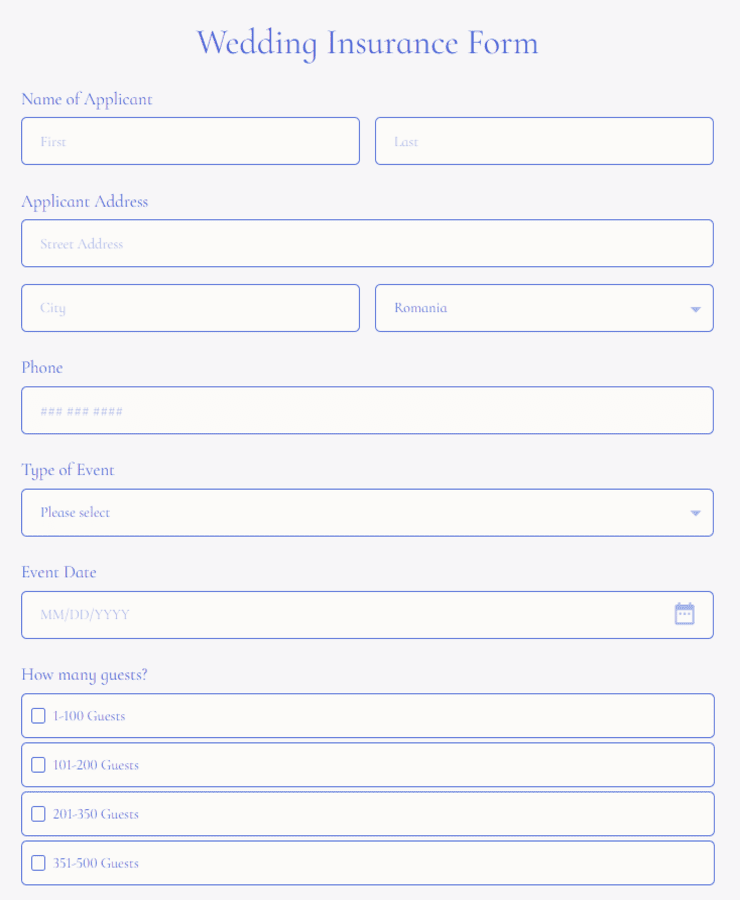Focus the Last name field
740x900 pixels.
544,141
